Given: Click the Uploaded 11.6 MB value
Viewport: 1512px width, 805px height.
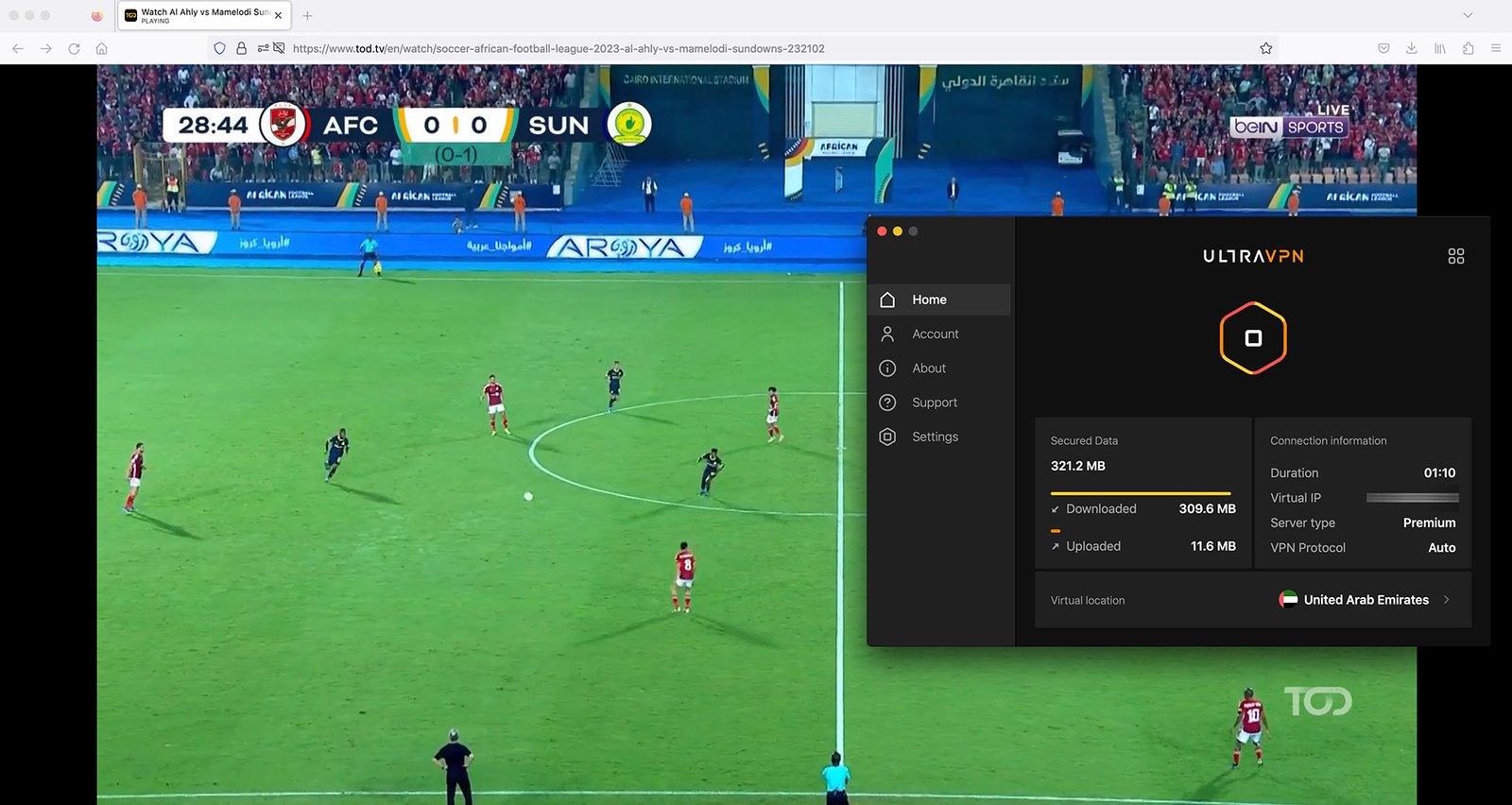Looking at the screenshot, I should point(1212,546).
